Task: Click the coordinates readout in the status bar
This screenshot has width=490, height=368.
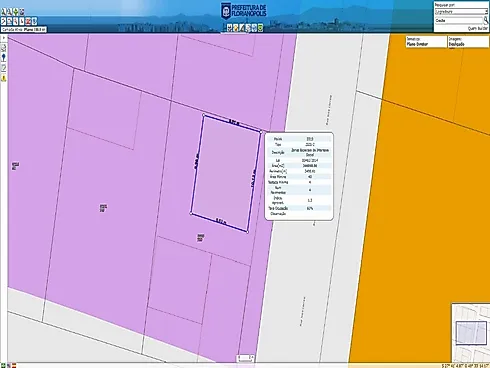Action: click(465, 365)
